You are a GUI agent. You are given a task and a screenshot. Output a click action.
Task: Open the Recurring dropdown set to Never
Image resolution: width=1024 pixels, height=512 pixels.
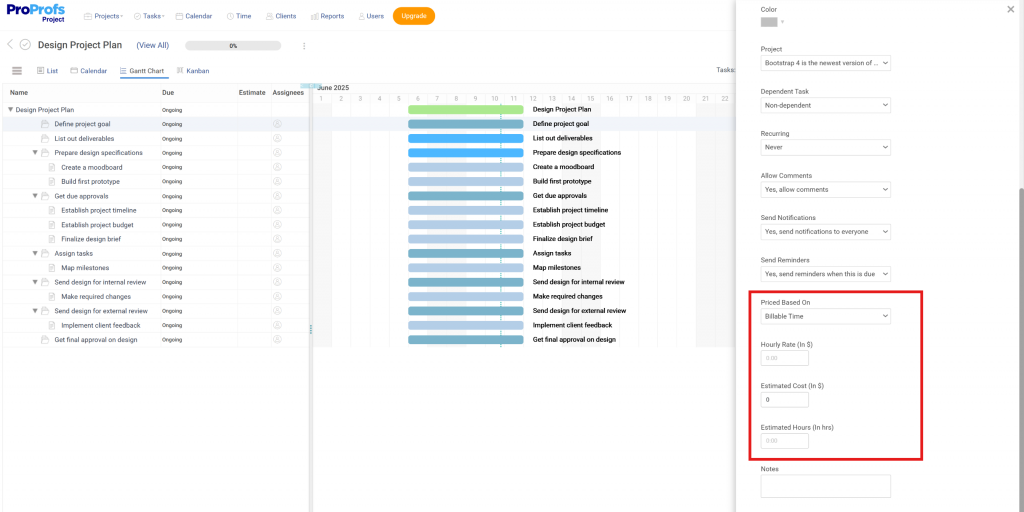click(x=825, y=147)
